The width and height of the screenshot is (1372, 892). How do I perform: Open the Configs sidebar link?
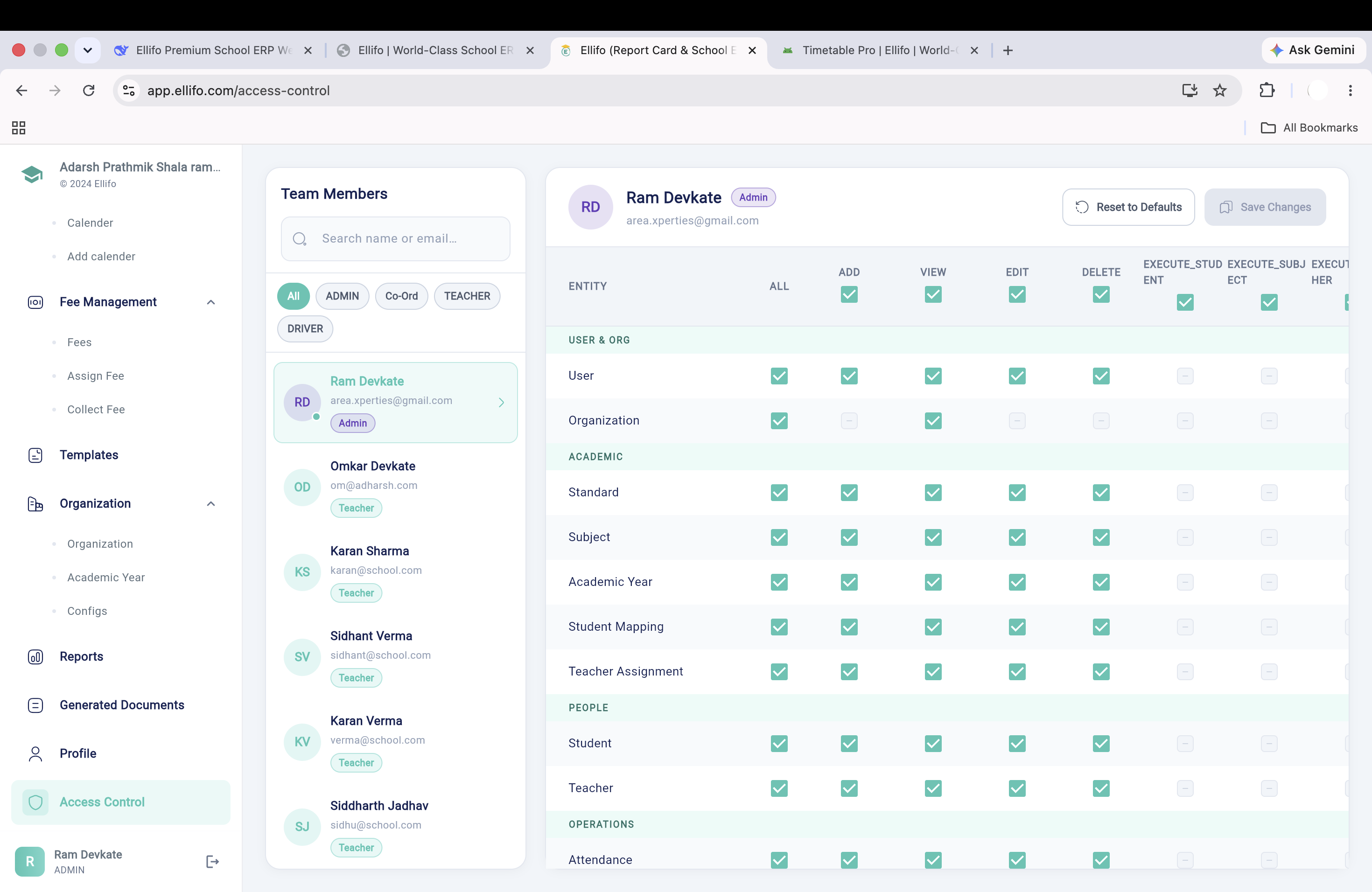pyautogui.click(x=87, y=611)
